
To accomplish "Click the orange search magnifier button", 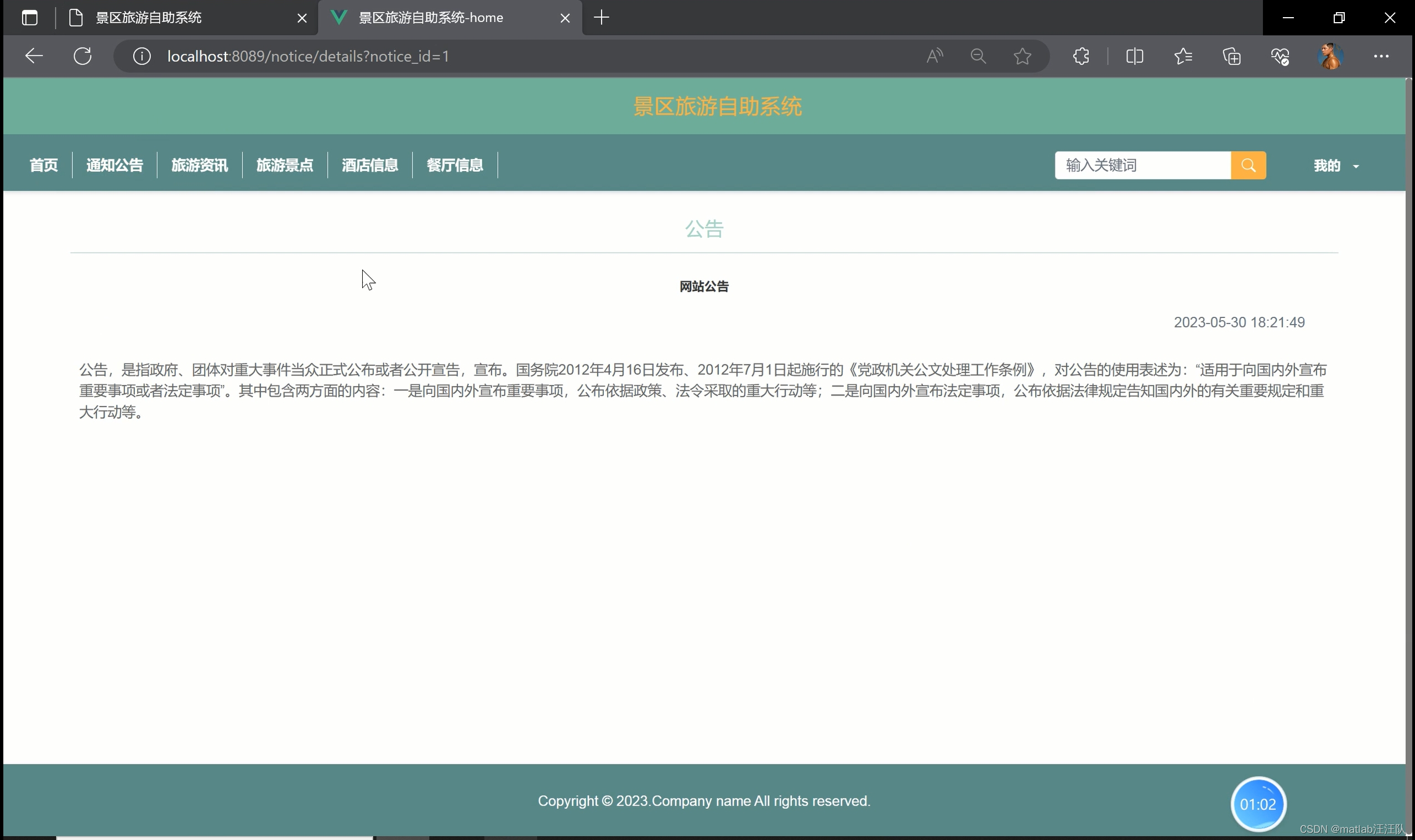I will 1248,165.
